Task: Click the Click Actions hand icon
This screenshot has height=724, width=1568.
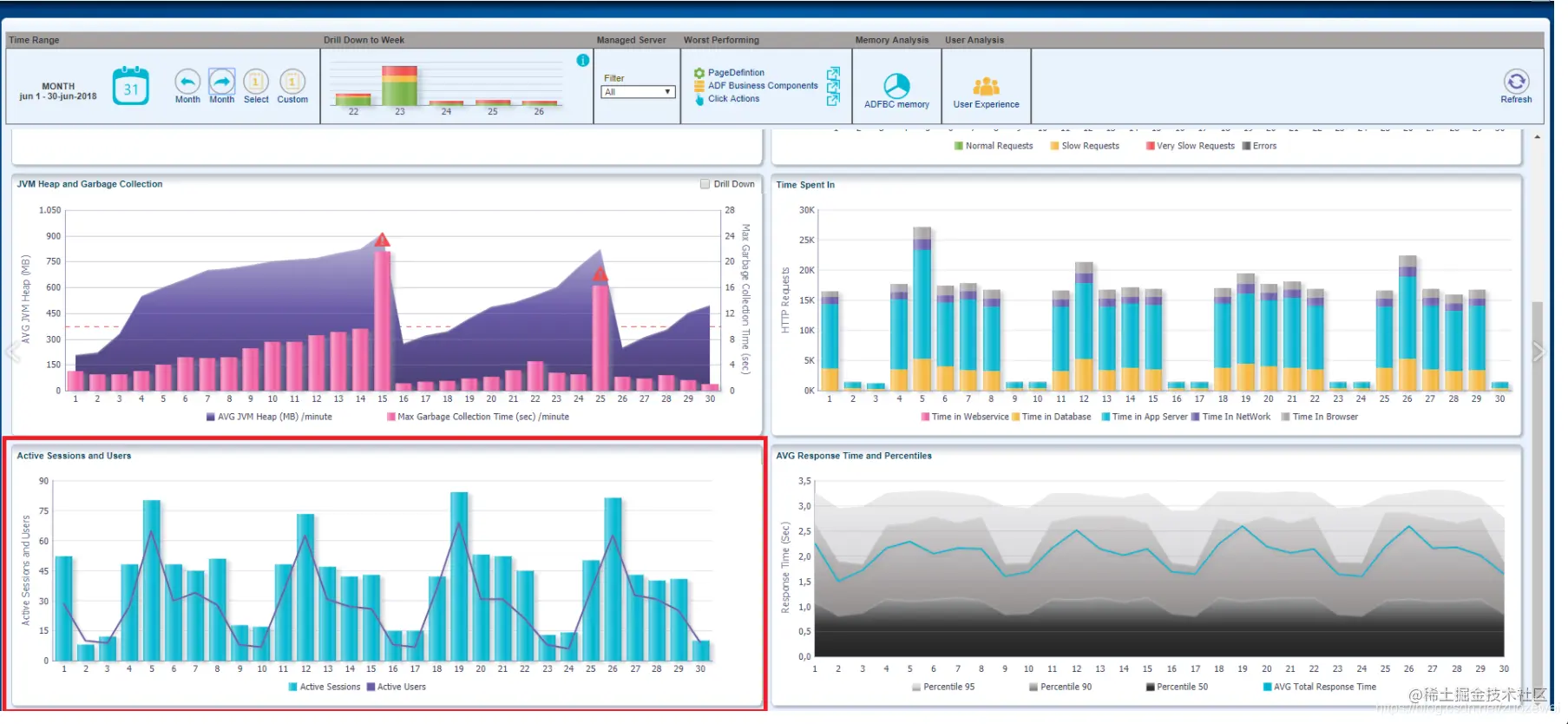Action: (x=699, y=99)
